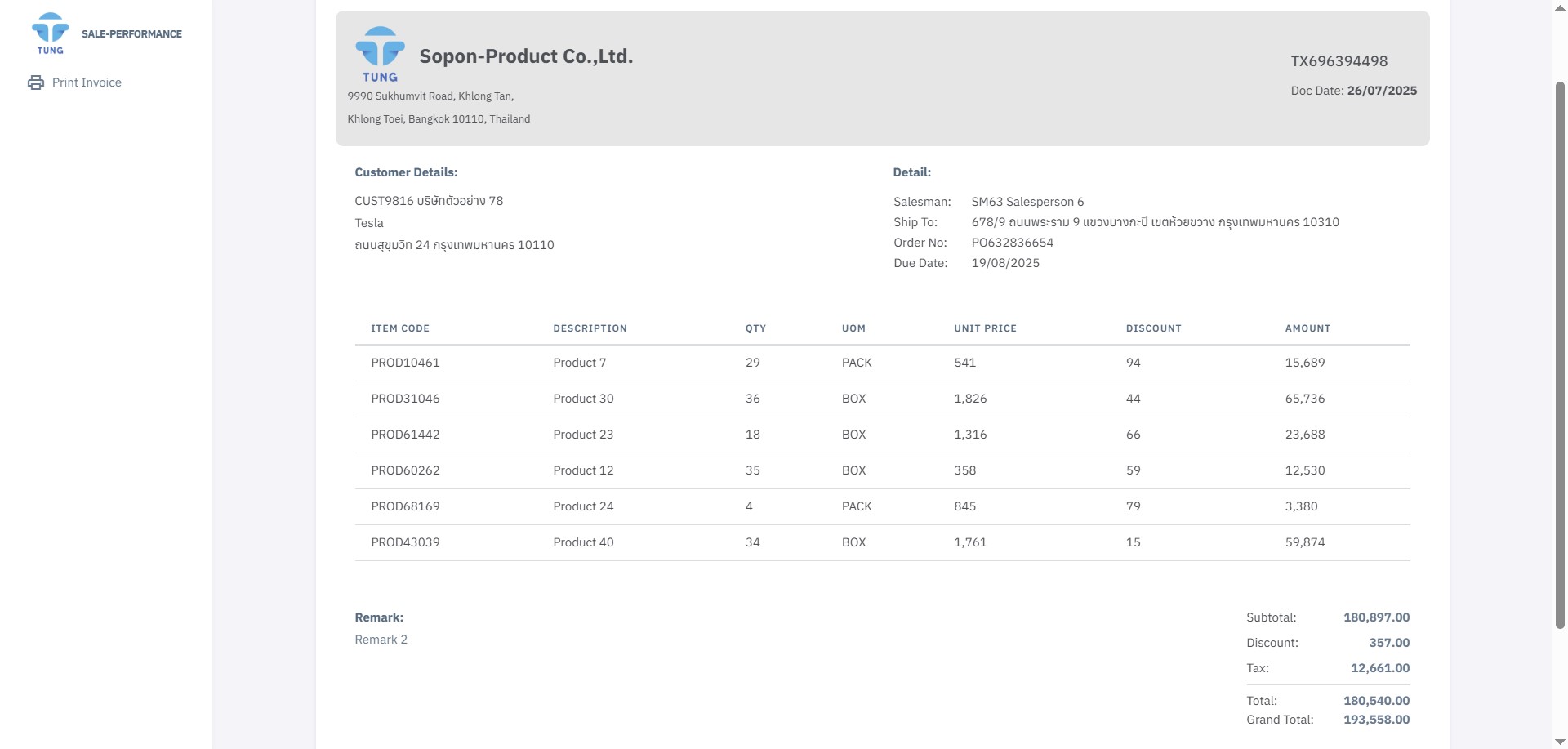
Task: Select company name Sopon-Product Co.,Ltd.
Action: coord(526,56)
